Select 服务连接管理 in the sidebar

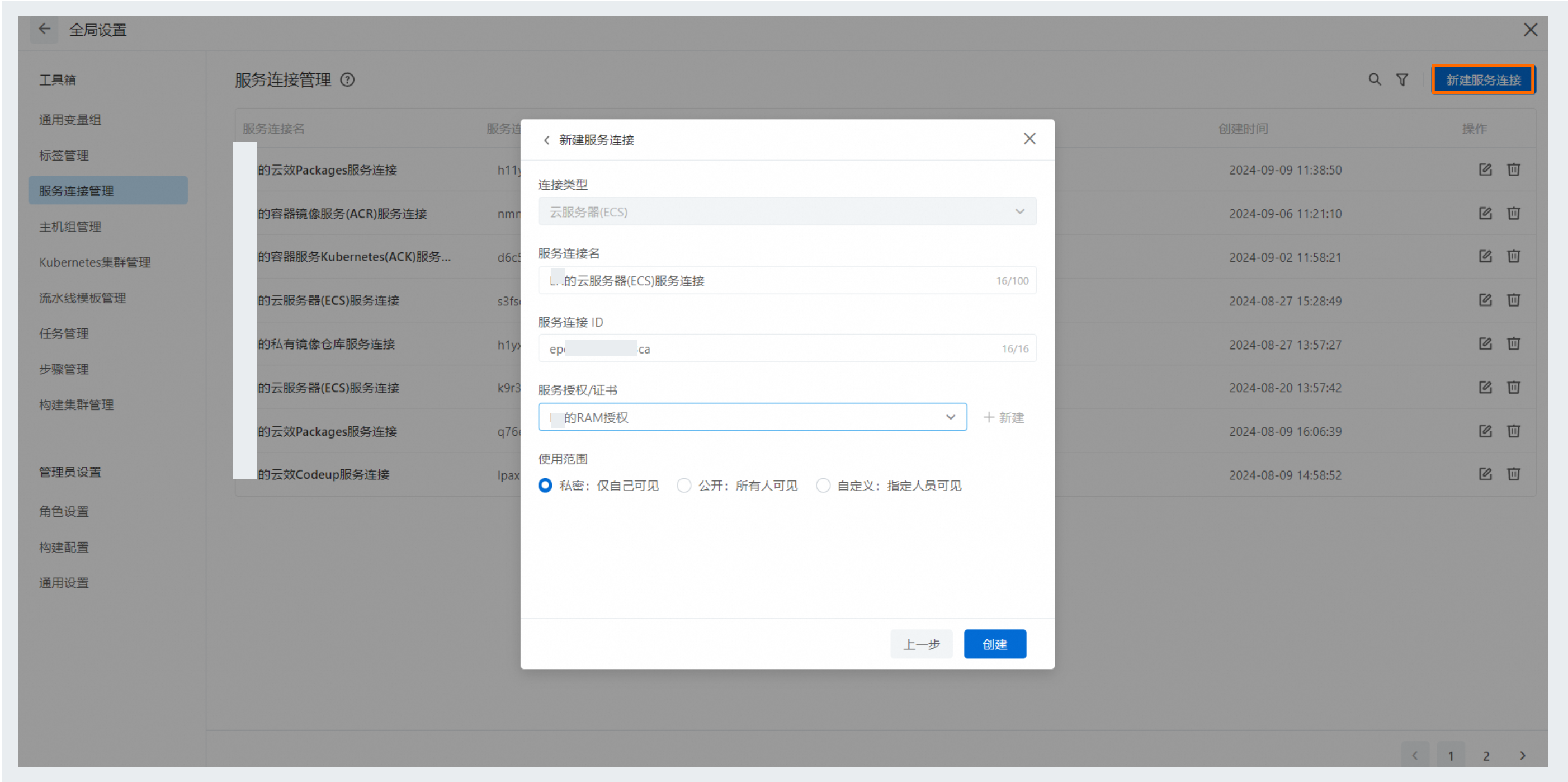pyautogui.click(x=108, y=191)
